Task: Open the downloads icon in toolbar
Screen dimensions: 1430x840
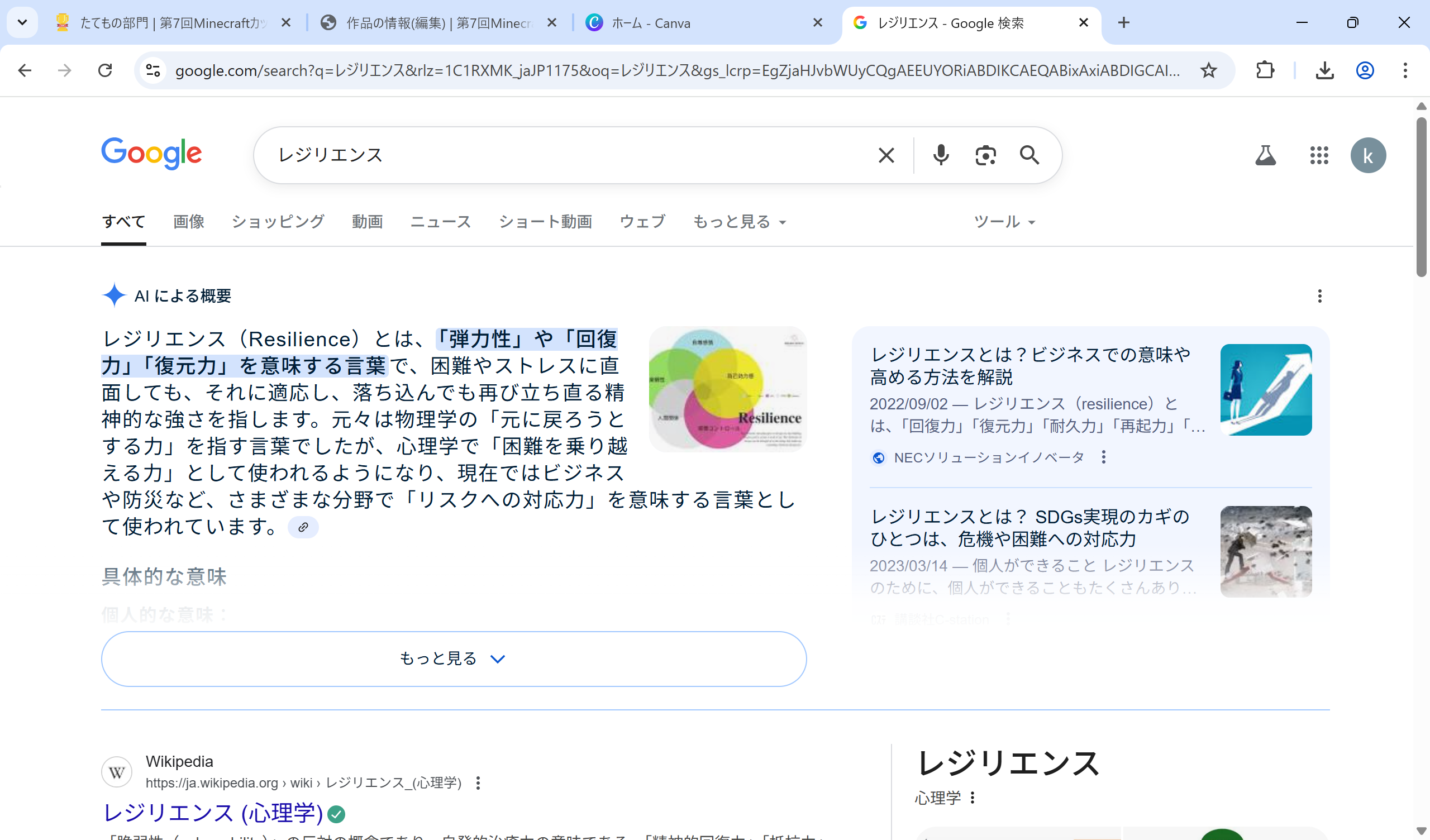Action: (x=1325, y=70)
